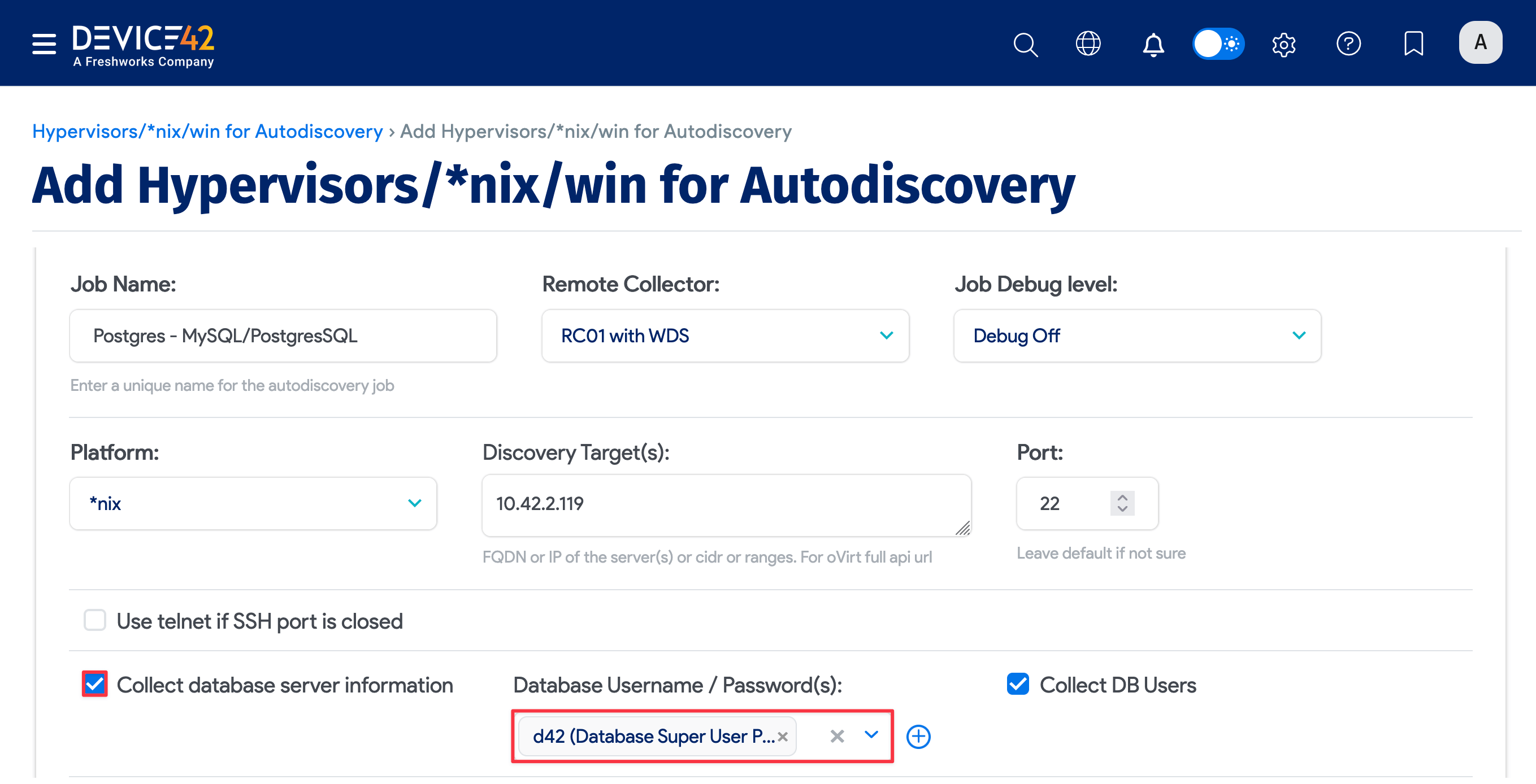The image size is (1536, 784).
Task: Open saved bookmarks icon
Action: pyautogui.click(x=1414, y=43)
